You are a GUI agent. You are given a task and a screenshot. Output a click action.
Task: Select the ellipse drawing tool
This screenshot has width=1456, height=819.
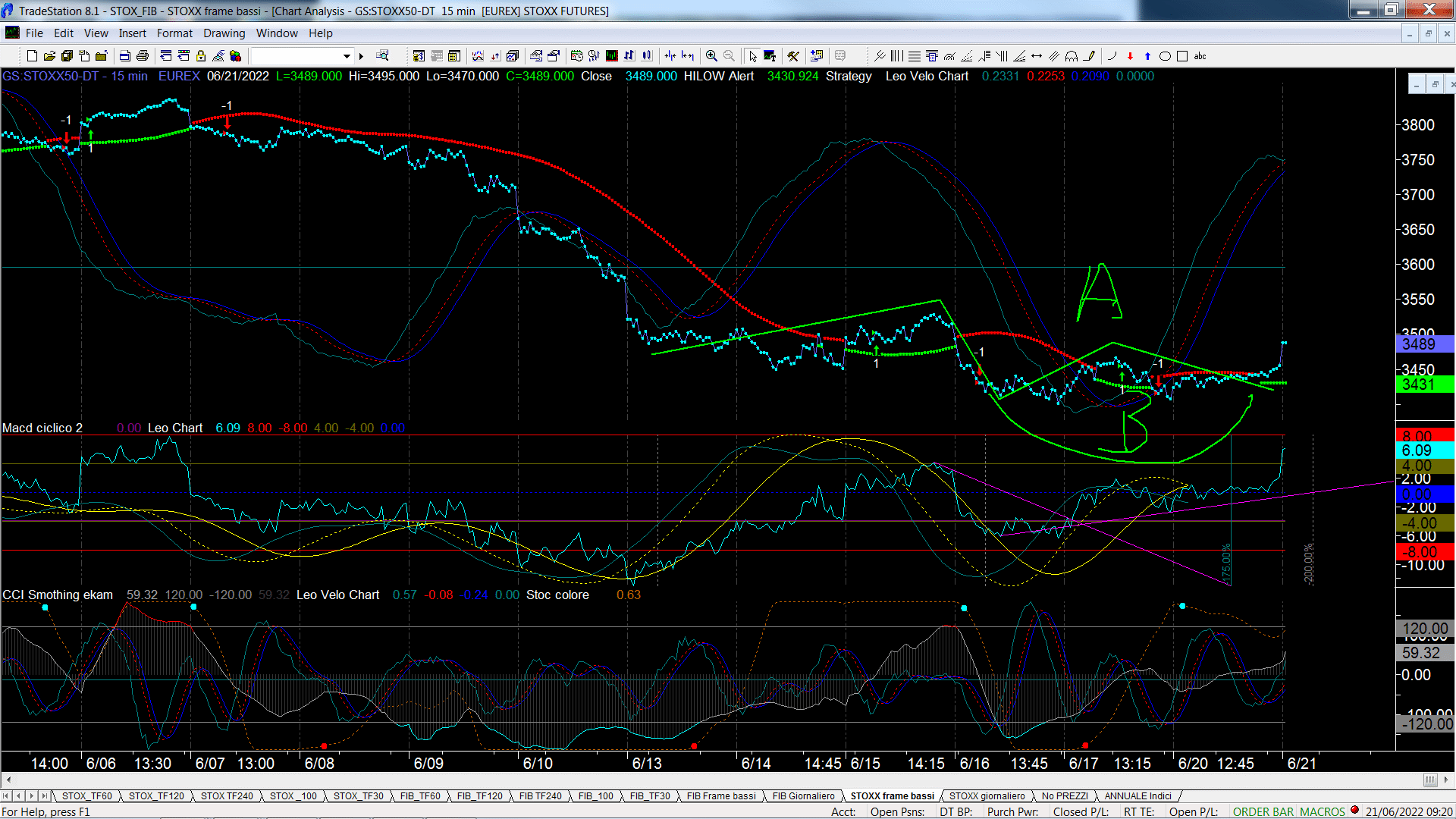click(1165, 56)
